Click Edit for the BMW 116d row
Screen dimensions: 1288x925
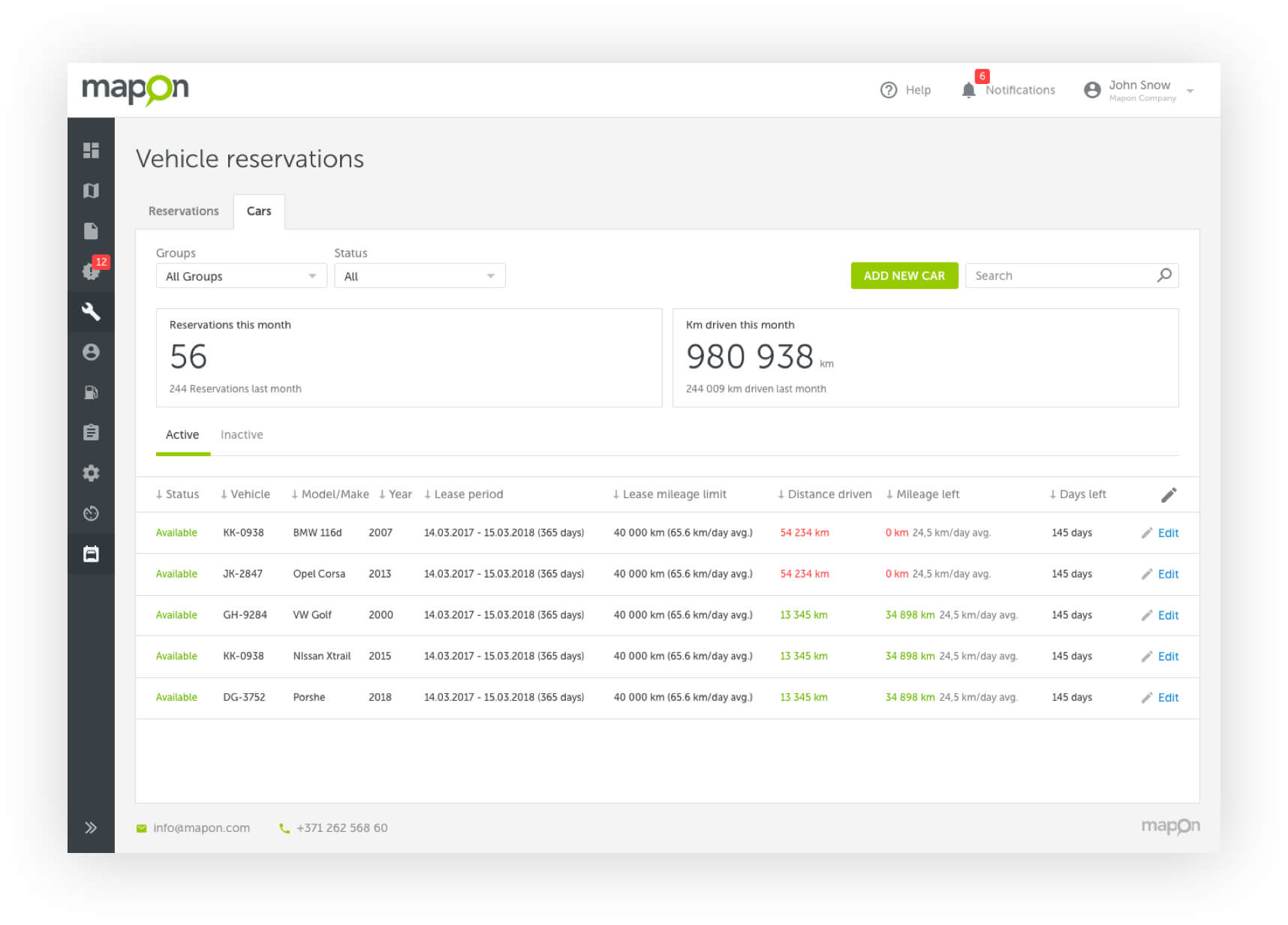(1168, 533)
